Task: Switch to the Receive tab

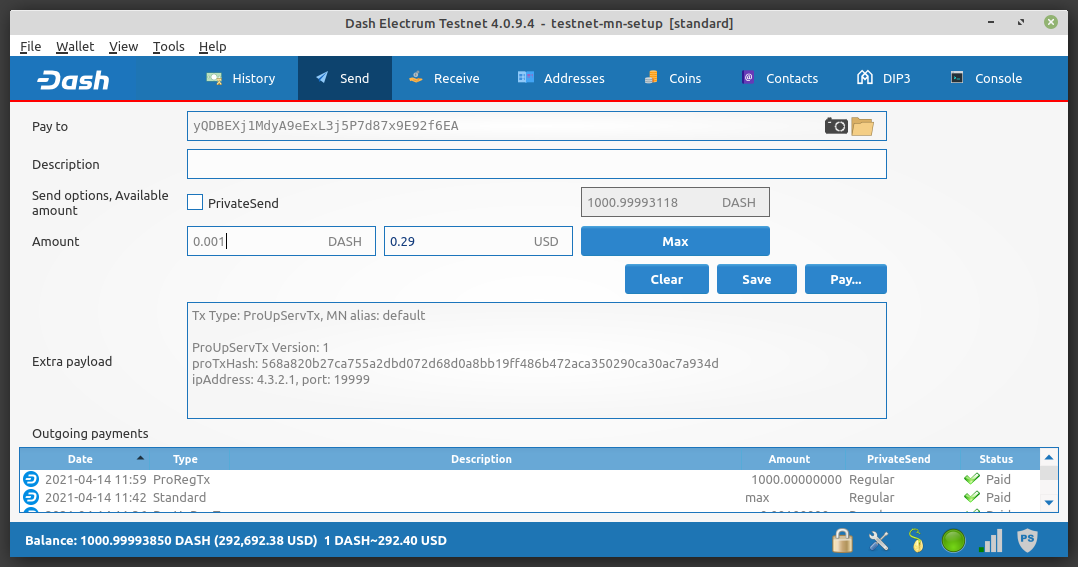Action: pyautogui.click(x=443, y=78)
